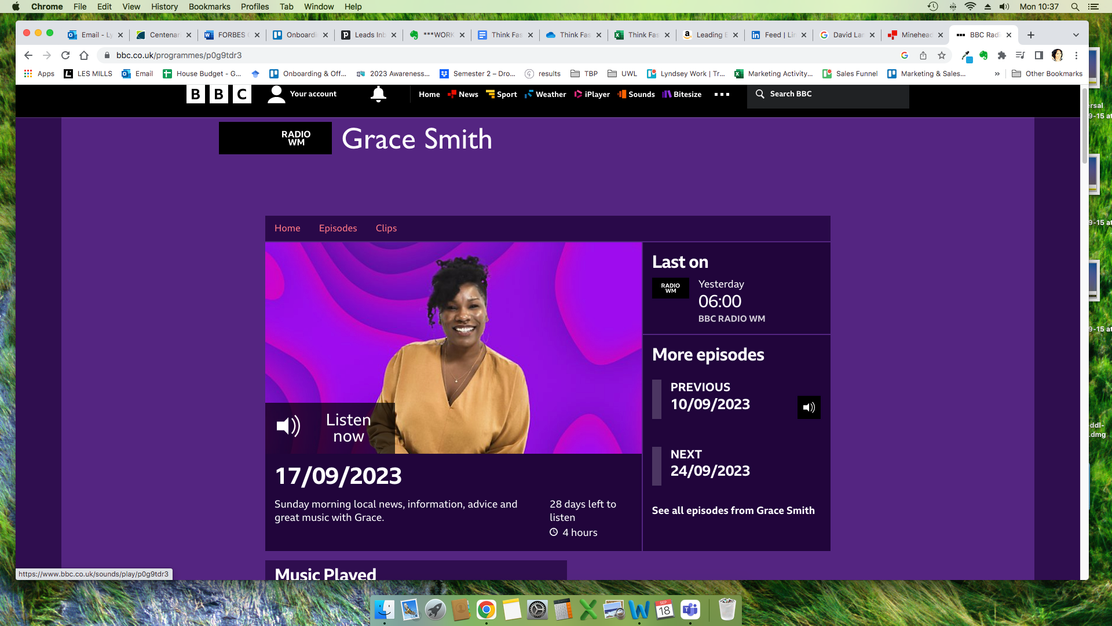Open LES MILLS bookmark
Image resolution: width=1112 pixels, height=626 pixels.
tap(88, 74)
